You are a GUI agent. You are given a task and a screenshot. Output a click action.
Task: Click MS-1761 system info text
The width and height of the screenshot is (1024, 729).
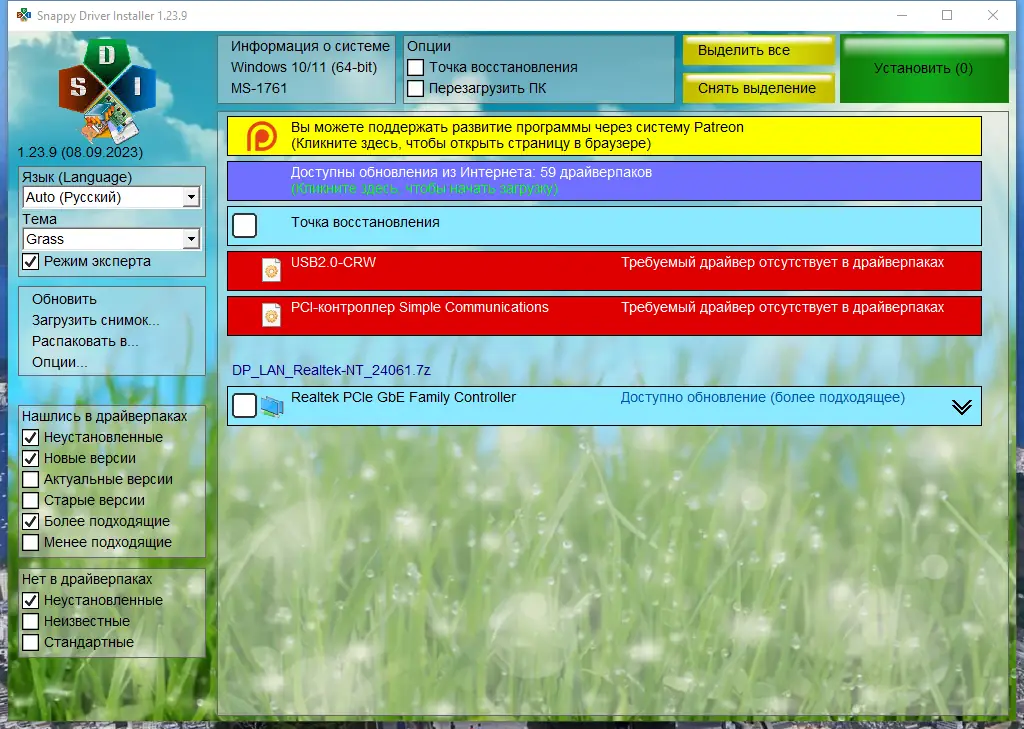click(259, 88)
